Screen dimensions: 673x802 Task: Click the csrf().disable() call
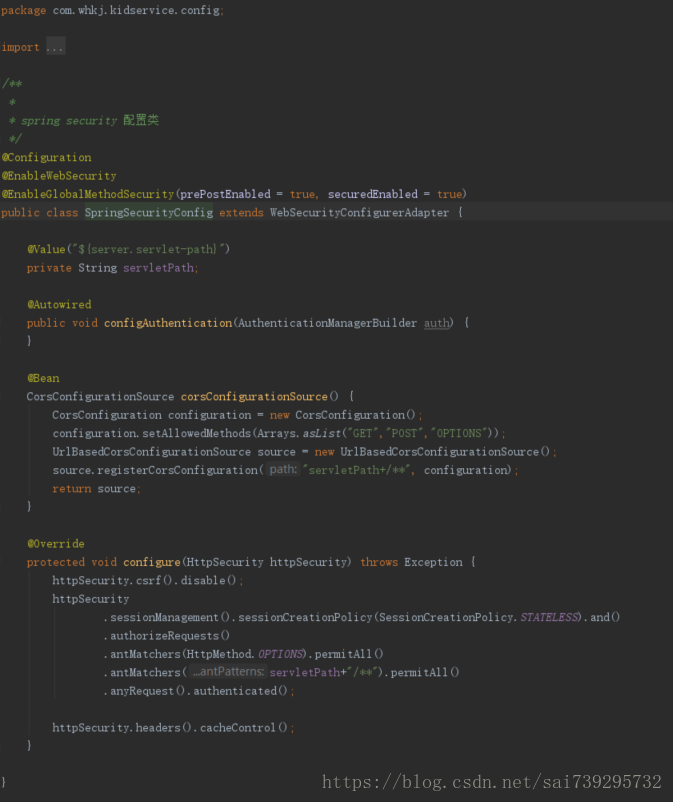pos(186,581)
